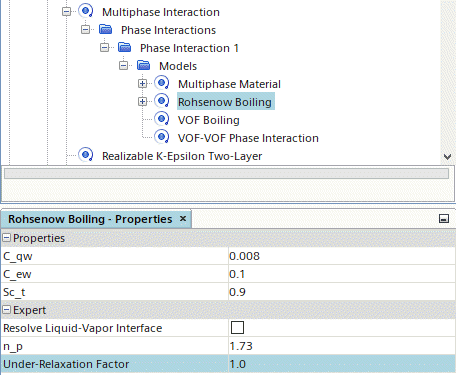Collapse the Properties section header
Image resolution: width=456 pixels, height=375 pixels.
click(7, 238)
